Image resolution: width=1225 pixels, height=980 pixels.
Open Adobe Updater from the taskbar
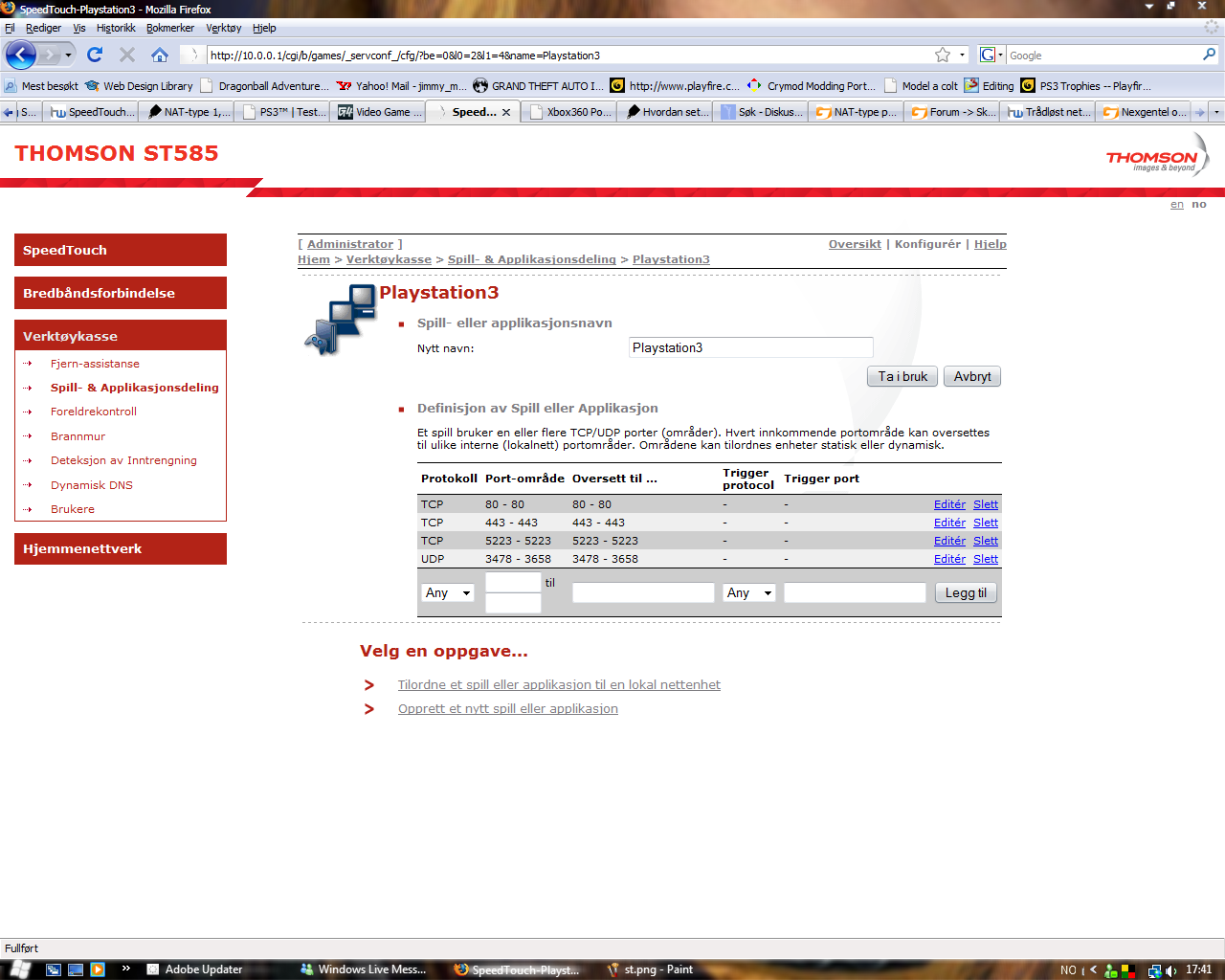[x=194, y=969]
